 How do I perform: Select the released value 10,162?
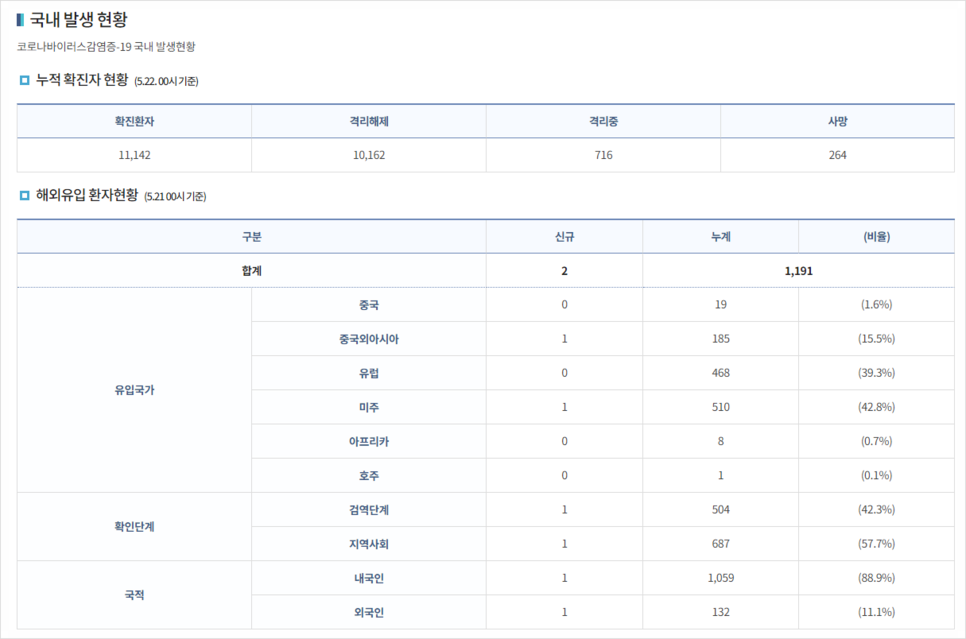pyautogui.click(x=369, y=155)
